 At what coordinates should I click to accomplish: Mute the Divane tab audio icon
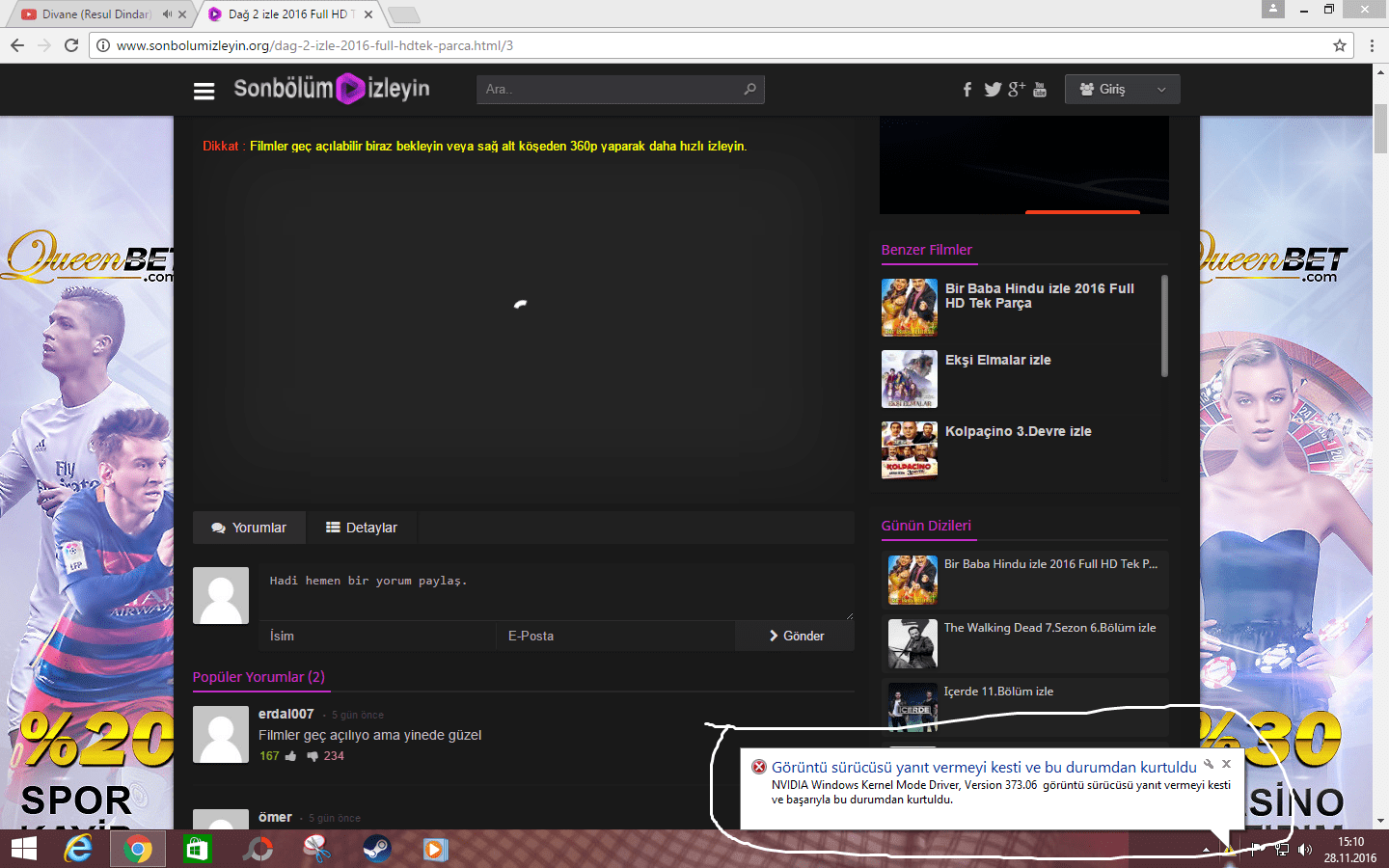pos(167,14)
